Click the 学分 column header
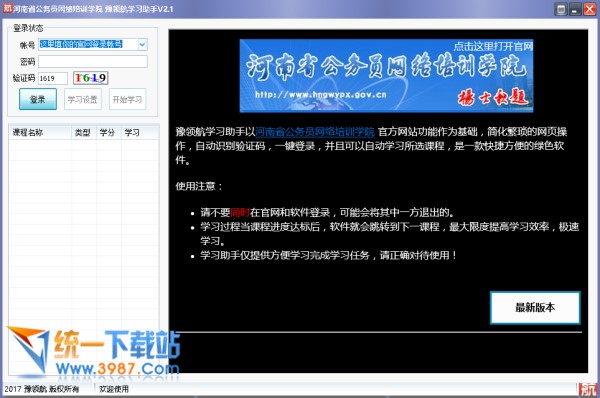The width and height of the screenshot is (600, 398). pyautogui.click(x=109, y=132)
